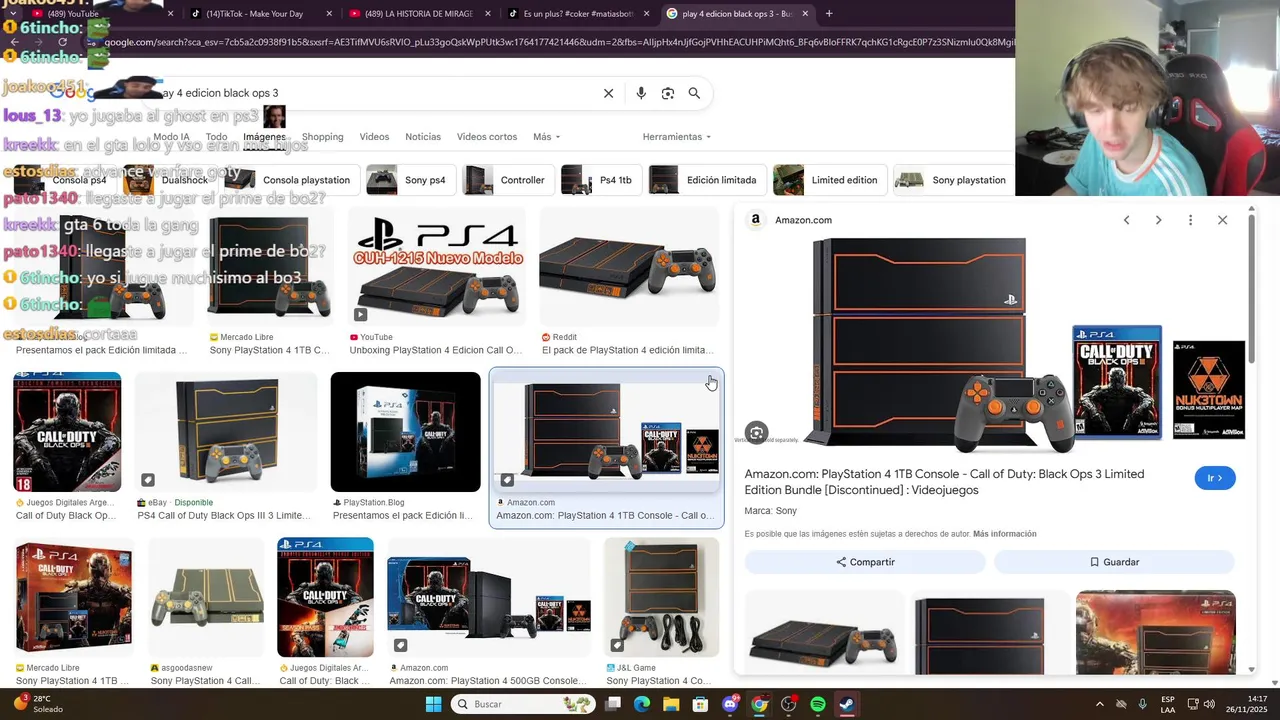The width and height of the screenshot is (1280, 720).
Task: Open Microsoft Store from taskbar
Action: tap(700, 704)
